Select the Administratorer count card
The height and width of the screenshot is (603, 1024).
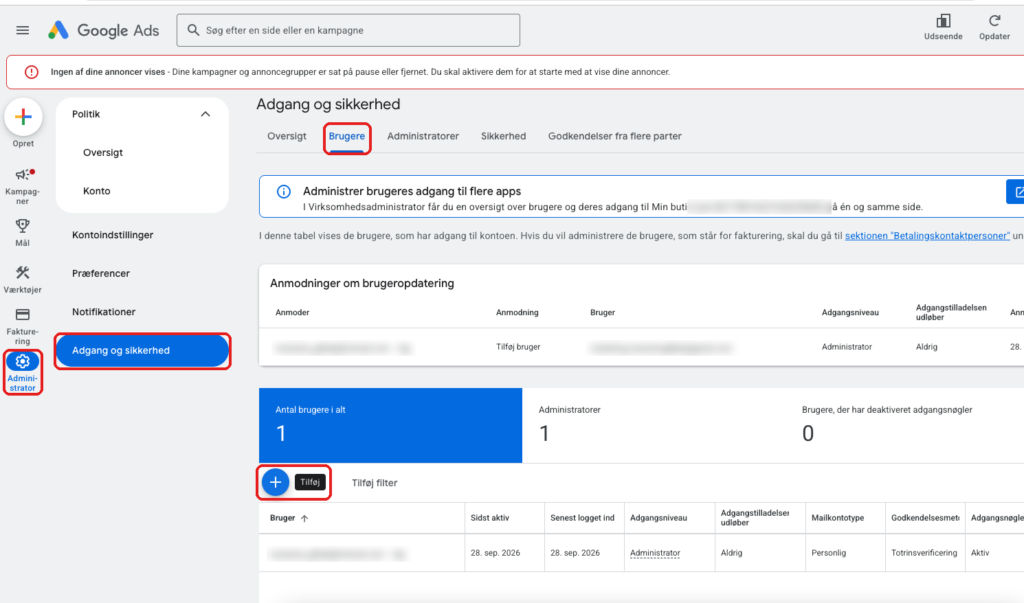coord(654,425)
